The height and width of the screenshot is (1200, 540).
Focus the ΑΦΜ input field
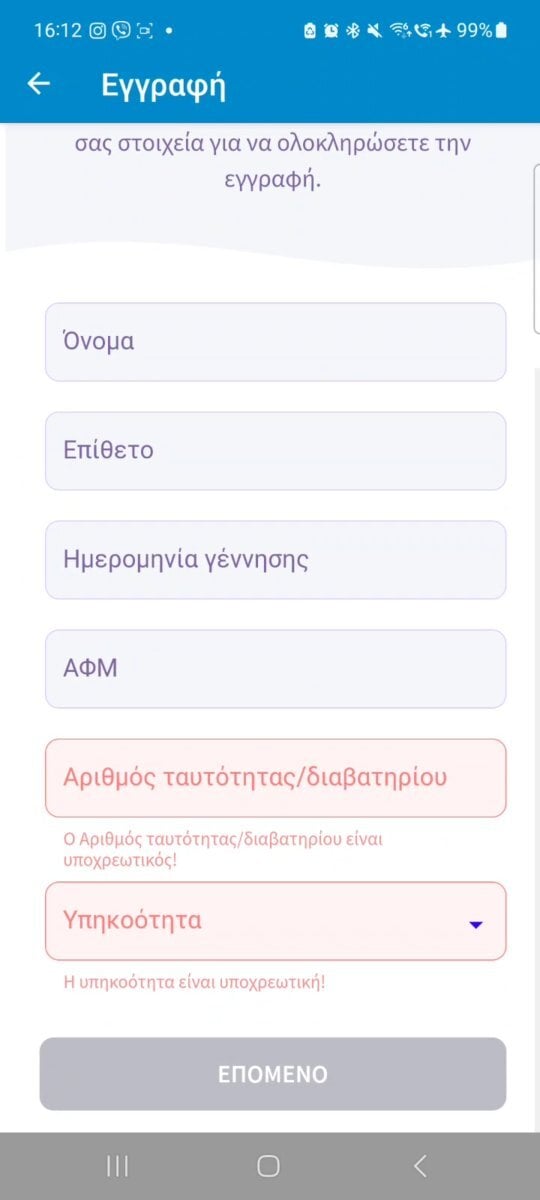pyautogui.click(x=276, y=669)
